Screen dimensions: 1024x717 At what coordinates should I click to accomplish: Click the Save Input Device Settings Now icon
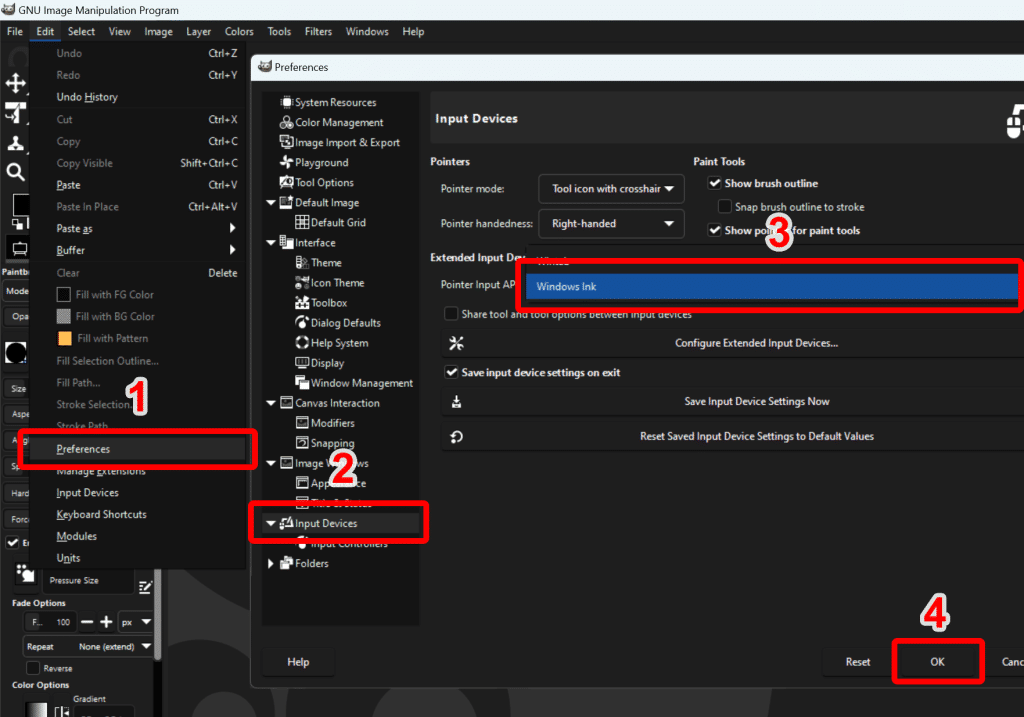coord(457,401)
